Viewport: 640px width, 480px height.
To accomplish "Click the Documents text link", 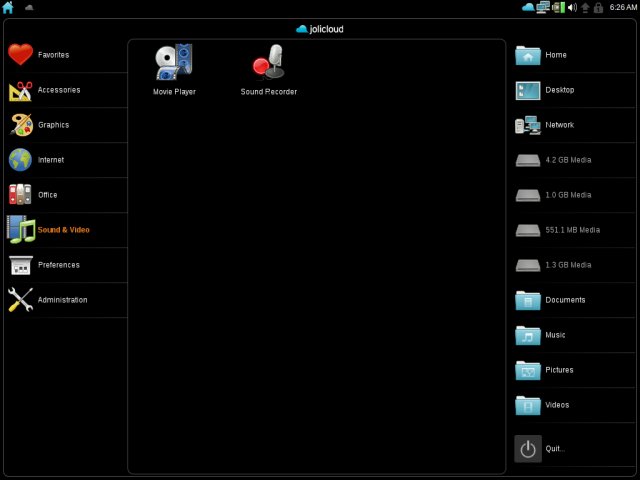I will click(x=565, y=300).
